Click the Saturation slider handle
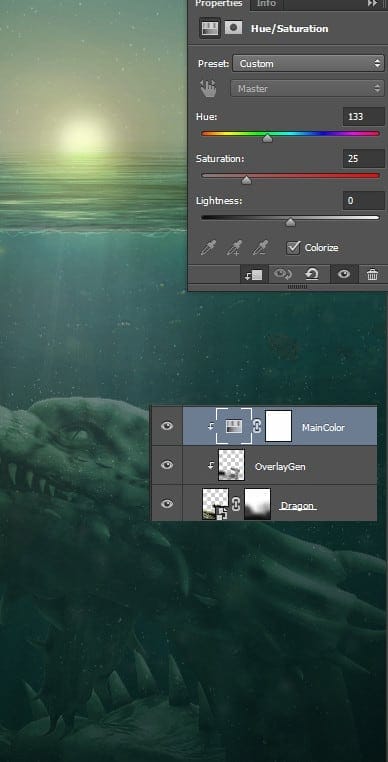388x762 pixels. 247,181
